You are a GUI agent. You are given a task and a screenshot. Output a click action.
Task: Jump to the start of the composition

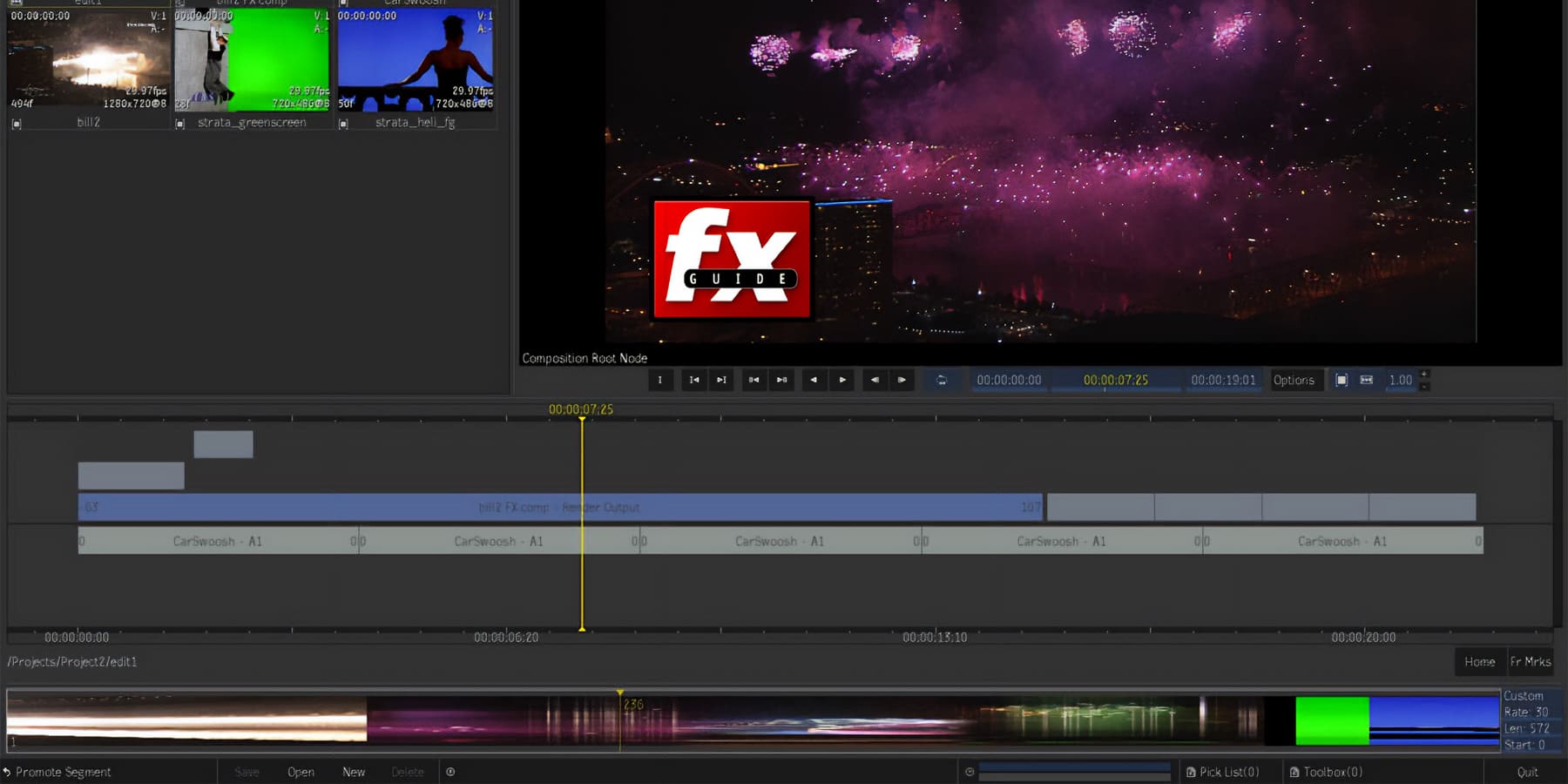[694, 380]
